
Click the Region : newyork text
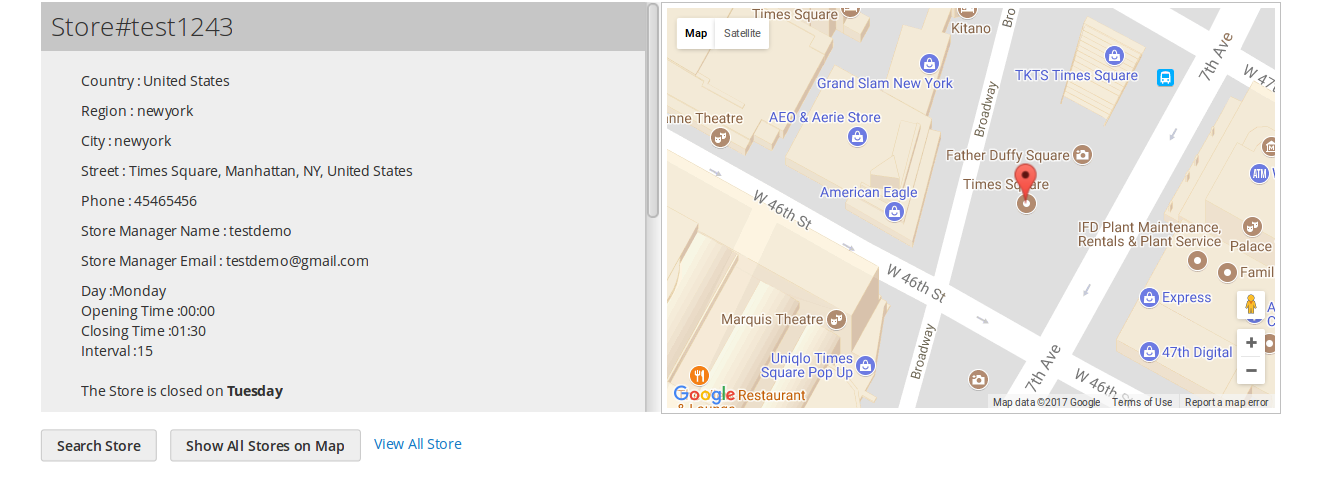[137, 111]
